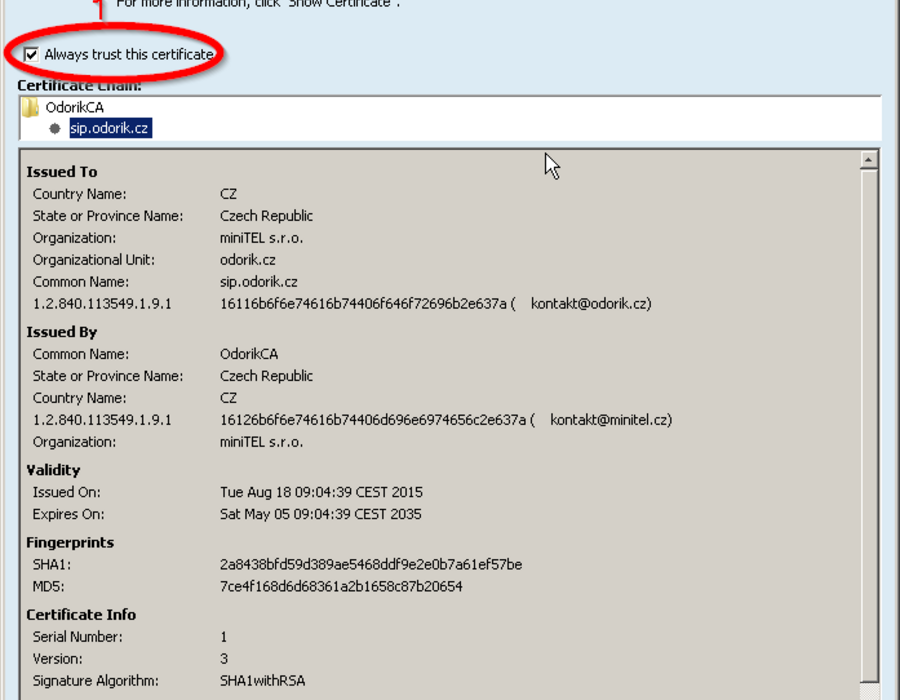Click Issued To Common Name sip.odorik.cz
The width and height of the screenshot is (900, 700).
pos(258,282)
